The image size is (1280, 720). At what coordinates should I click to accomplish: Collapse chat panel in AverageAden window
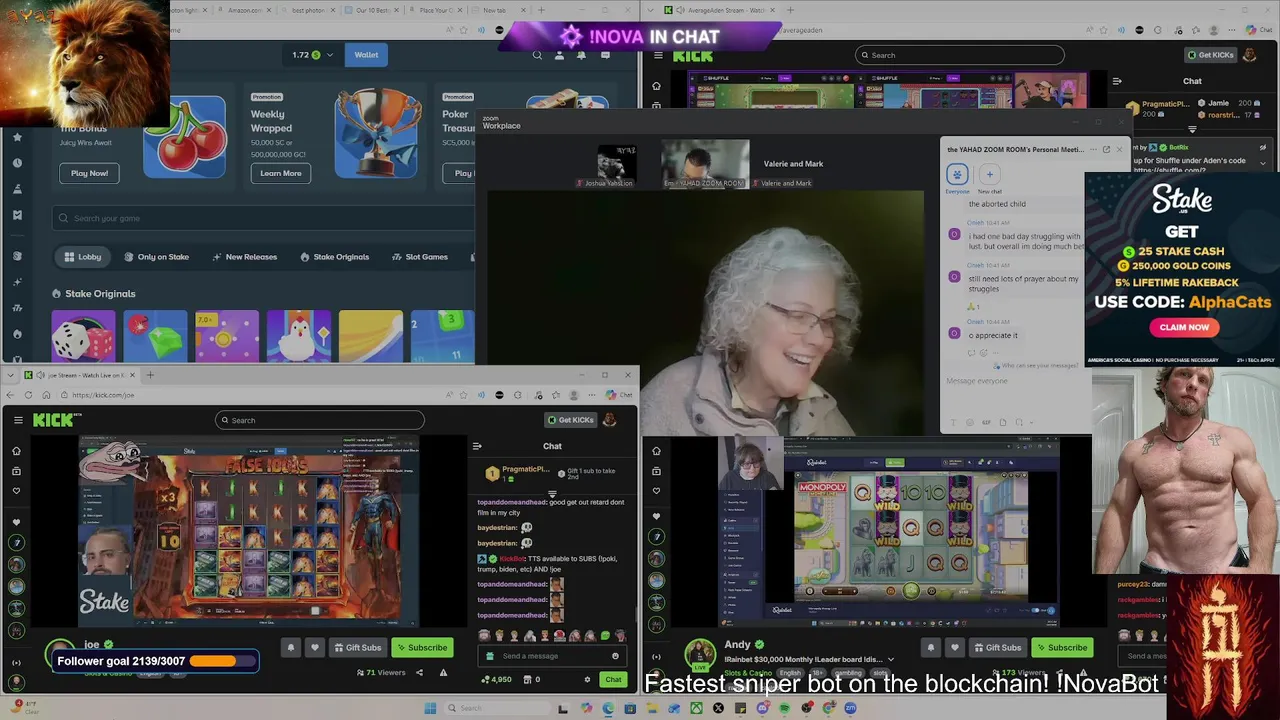coord(1117,81)
